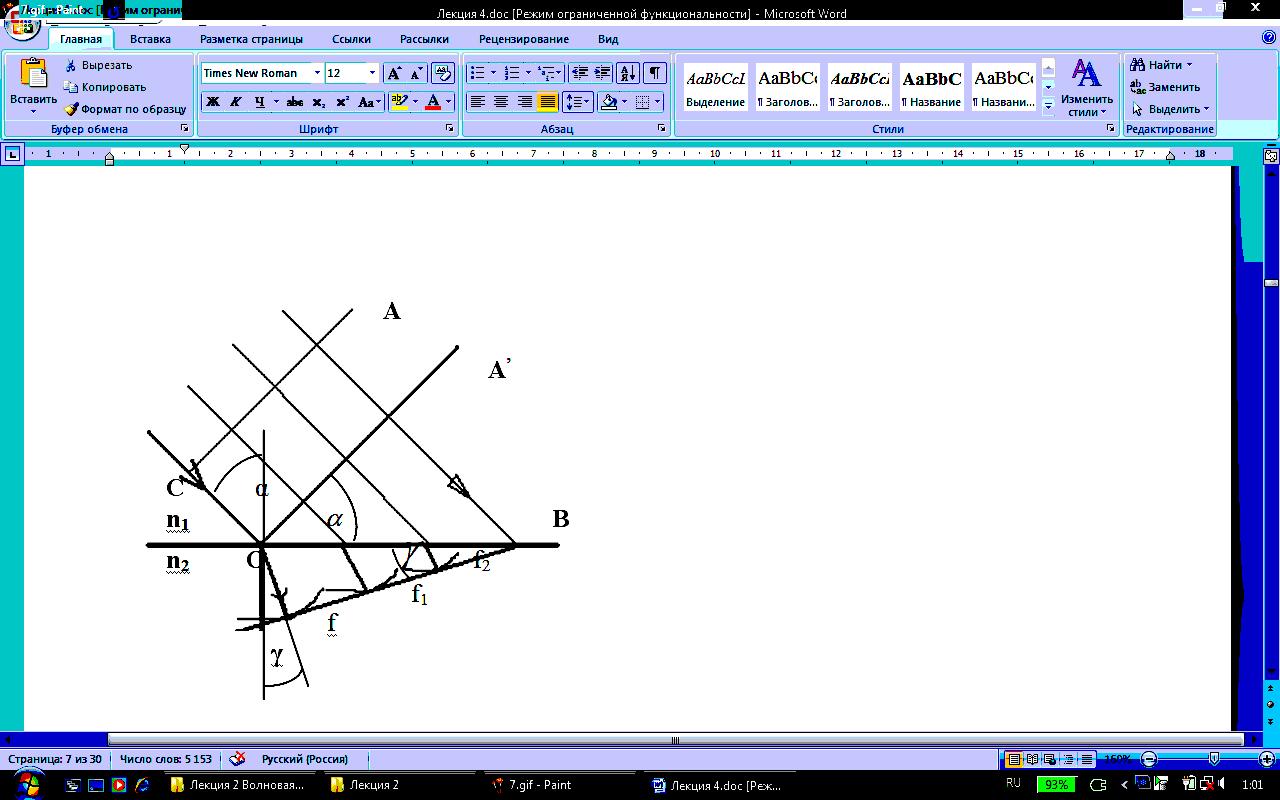
Task: Switch to the Вид tab
Action: 608,39
